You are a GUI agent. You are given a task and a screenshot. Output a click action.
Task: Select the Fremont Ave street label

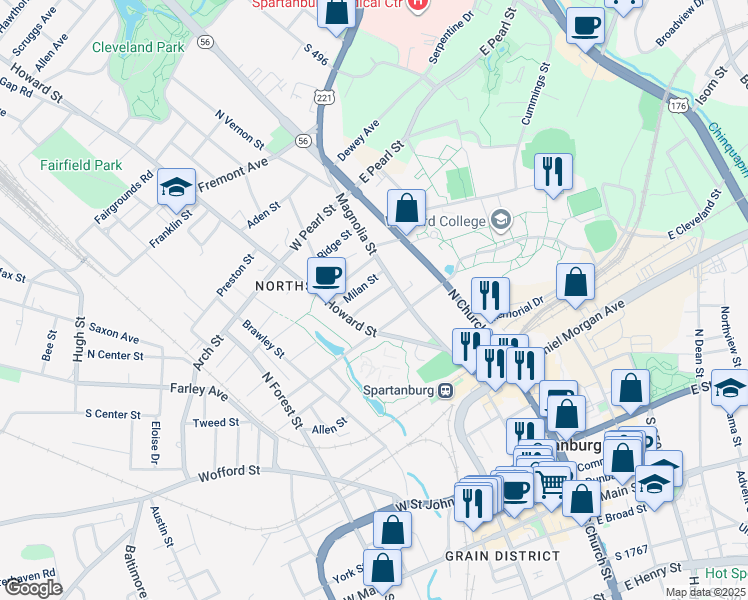[x=233, y=175]
